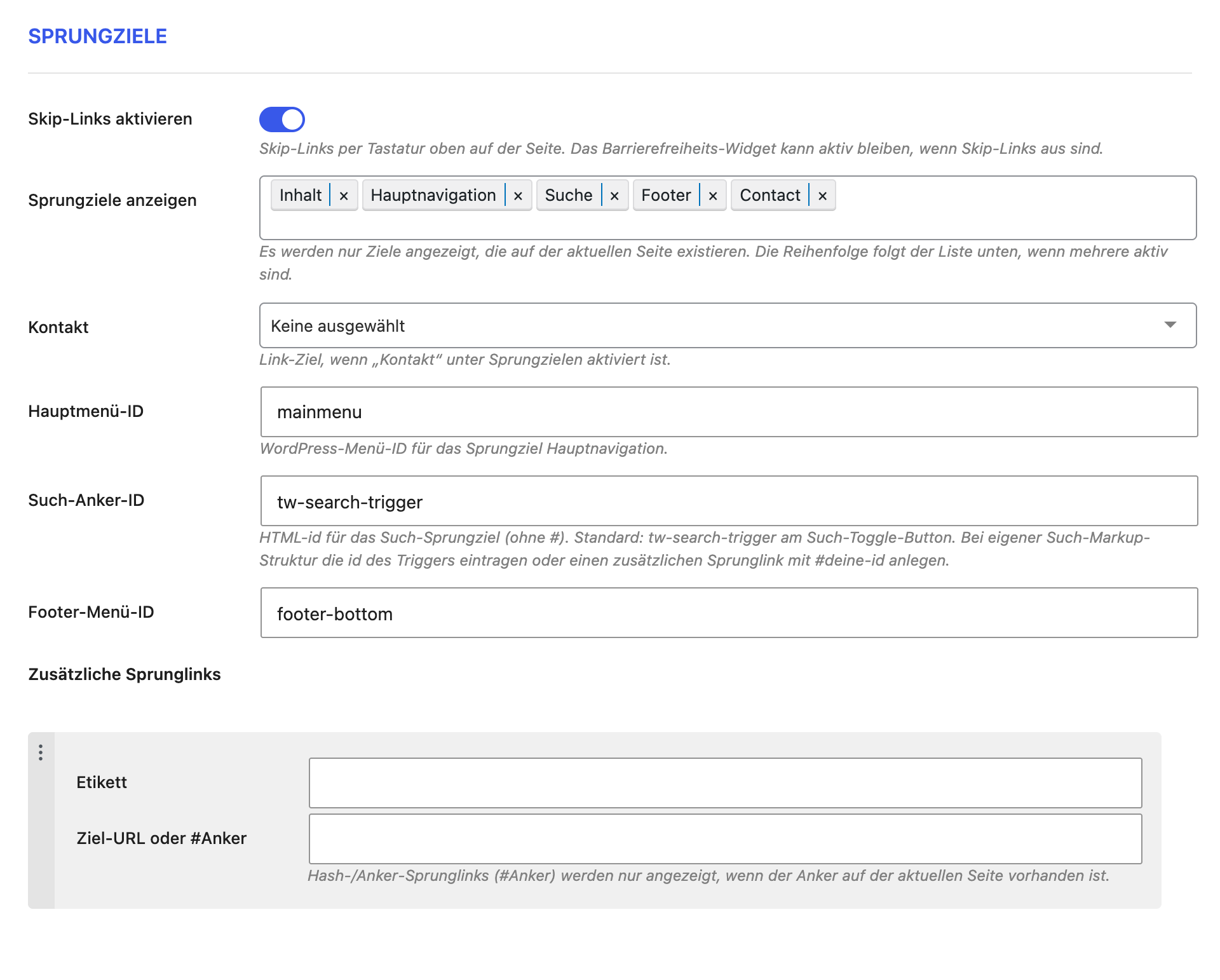
Task: Remove the Inhalt tag
Action: coord(344,196)
